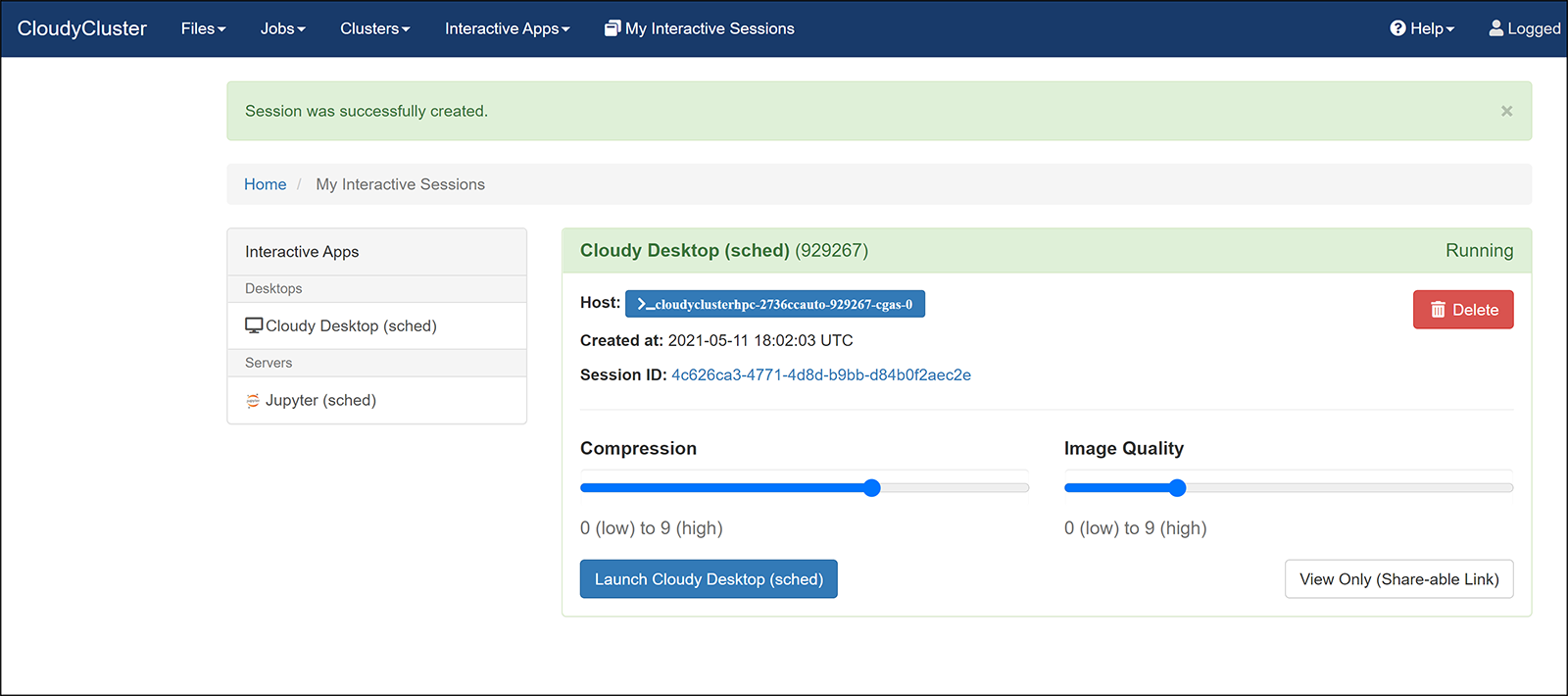Open the Help dropdown menu
The height and width of the screenshot is (696, 1568).
(1422, 28)
